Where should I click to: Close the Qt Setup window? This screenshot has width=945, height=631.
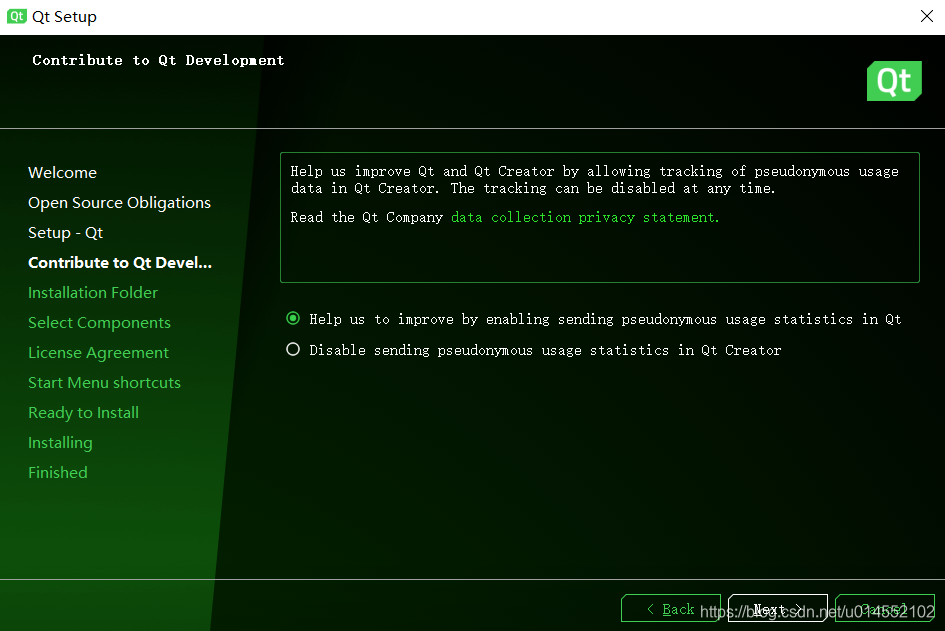tap(927, 16)
